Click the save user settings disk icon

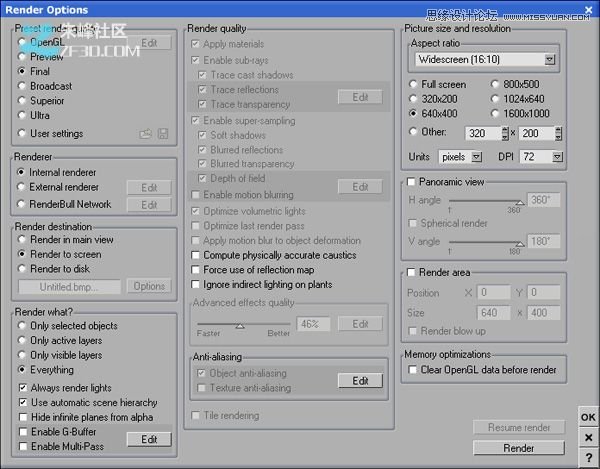point(163,134)
